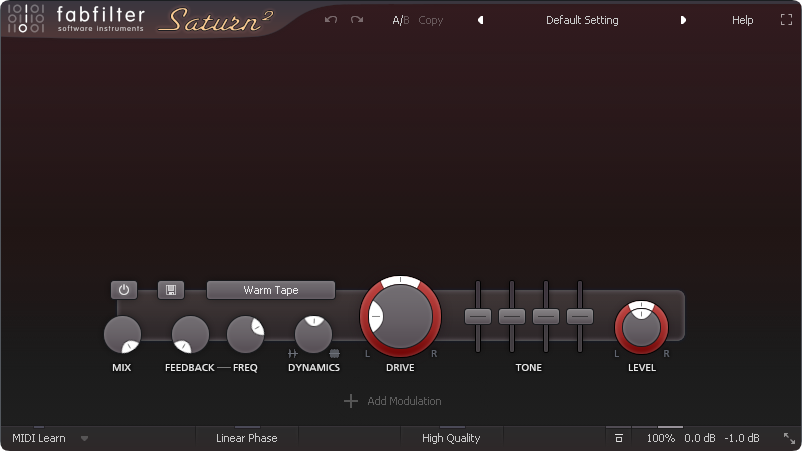Click the global bypass icon in bottom bar
Viewport: 802px width, 451px height.
tap(618, 438)
